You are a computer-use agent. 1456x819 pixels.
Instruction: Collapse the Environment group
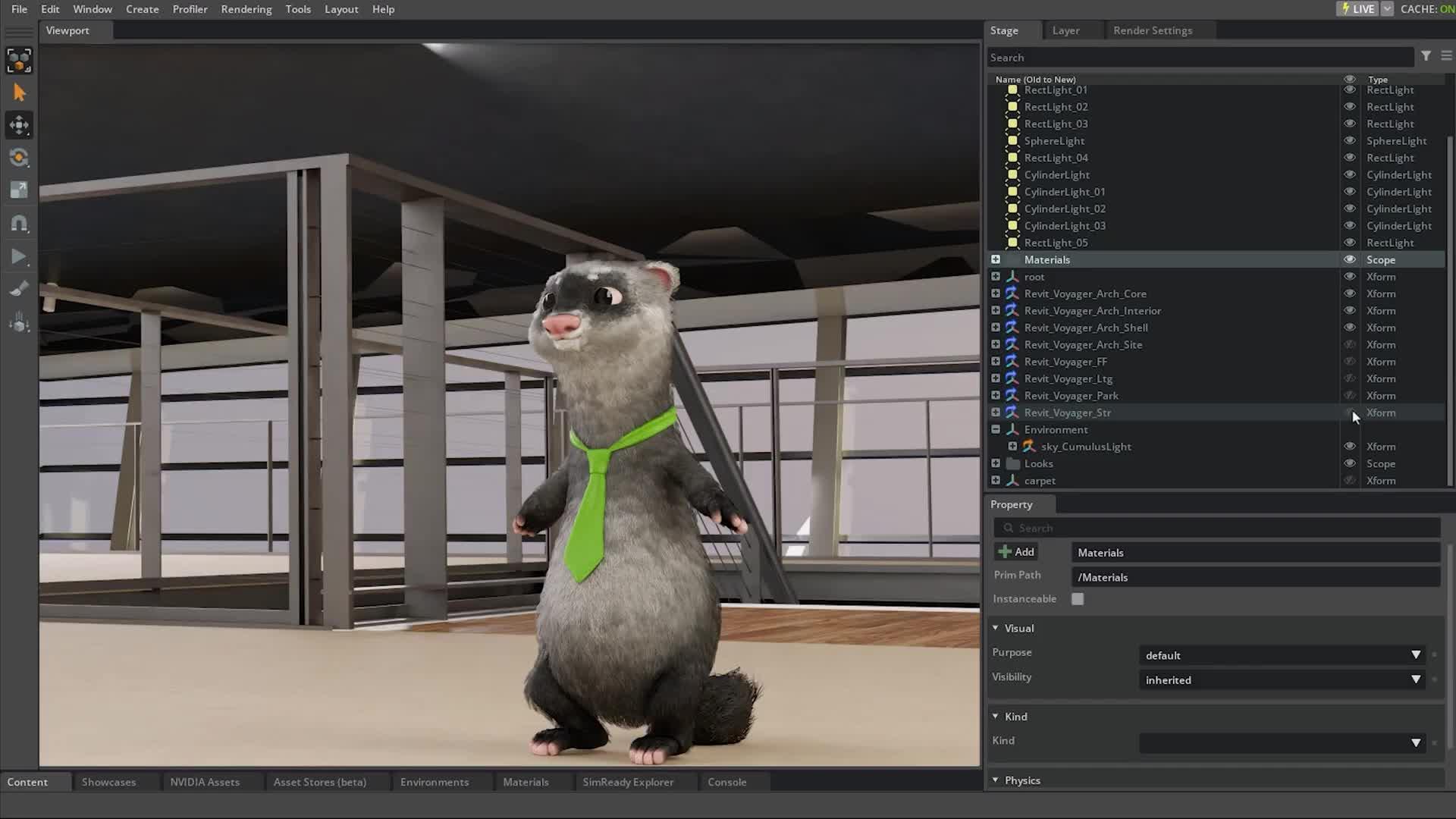coord(995,428)
